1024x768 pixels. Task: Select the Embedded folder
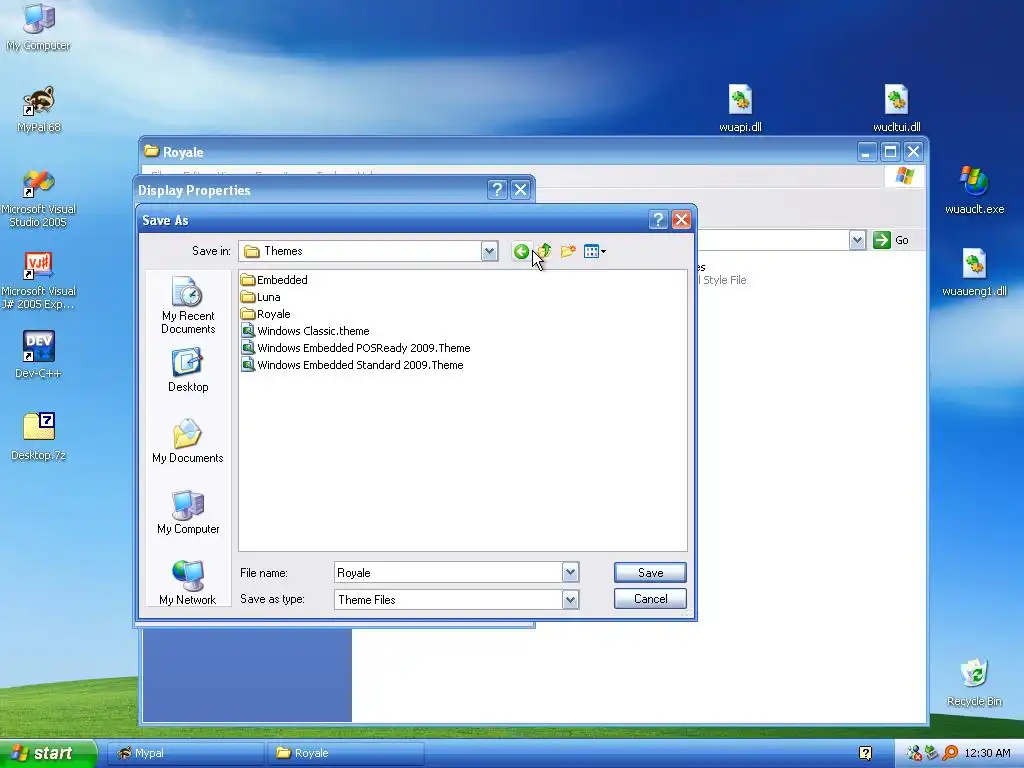(274, 280)
